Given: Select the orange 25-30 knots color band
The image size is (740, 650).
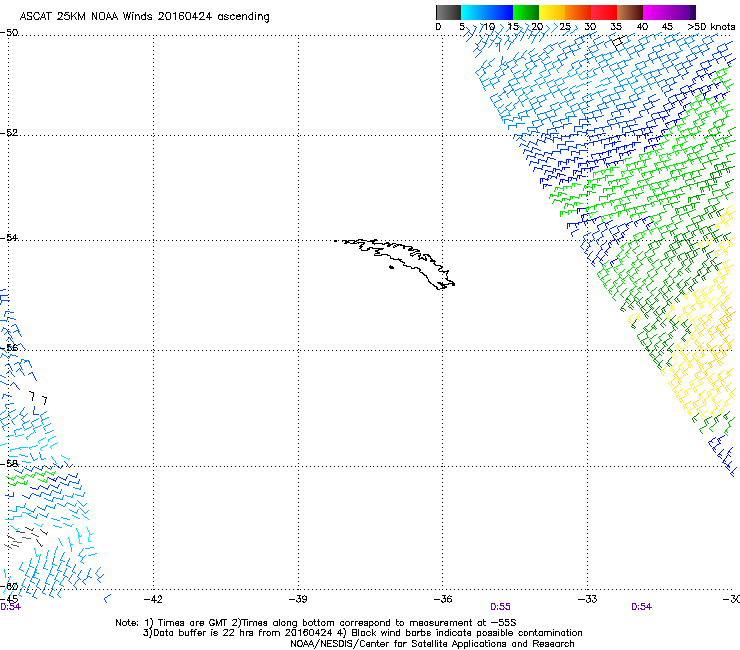Looking at the screenshot, I should 578,12.
